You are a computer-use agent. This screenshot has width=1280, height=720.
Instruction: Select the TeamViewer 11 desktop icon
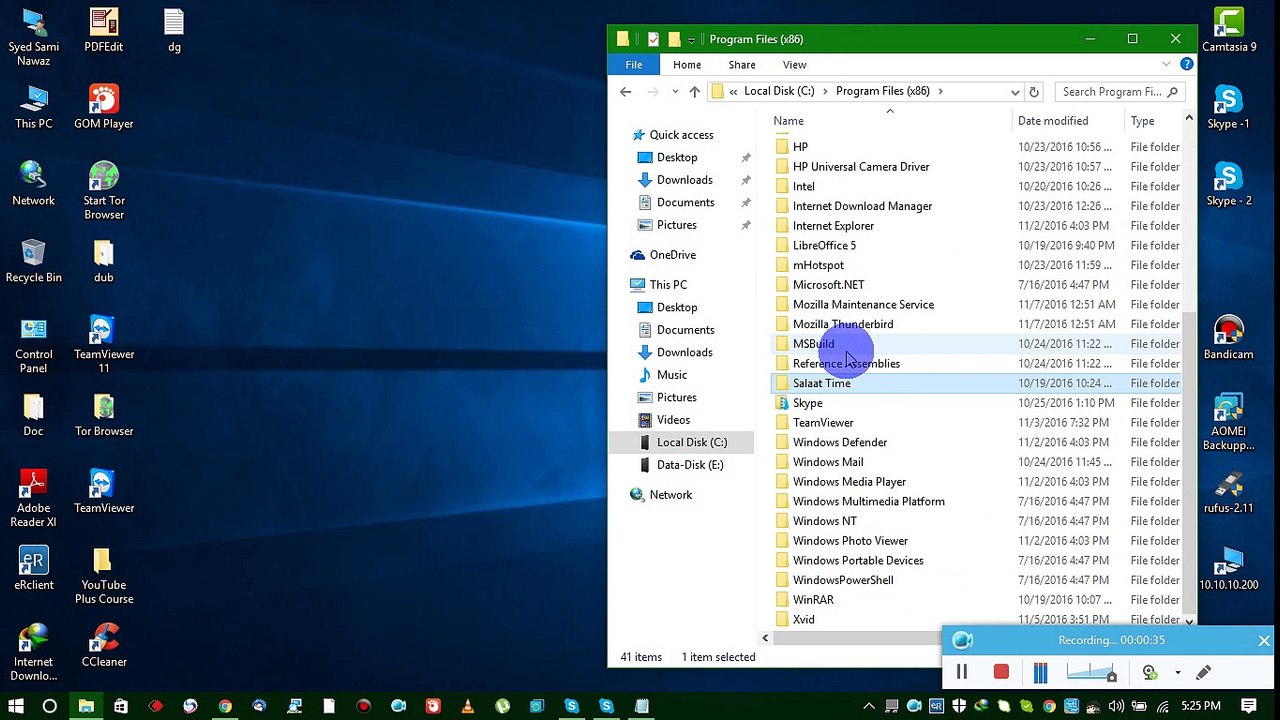(x=104, y=345)
